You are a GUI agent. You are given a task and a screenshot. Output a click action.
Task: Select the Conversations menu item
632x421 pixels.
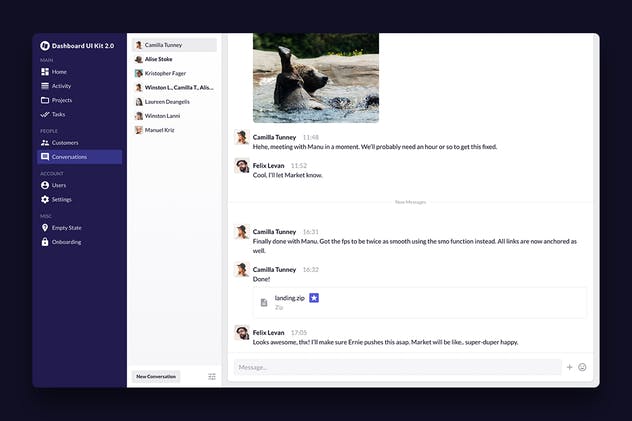pos(79,157)
